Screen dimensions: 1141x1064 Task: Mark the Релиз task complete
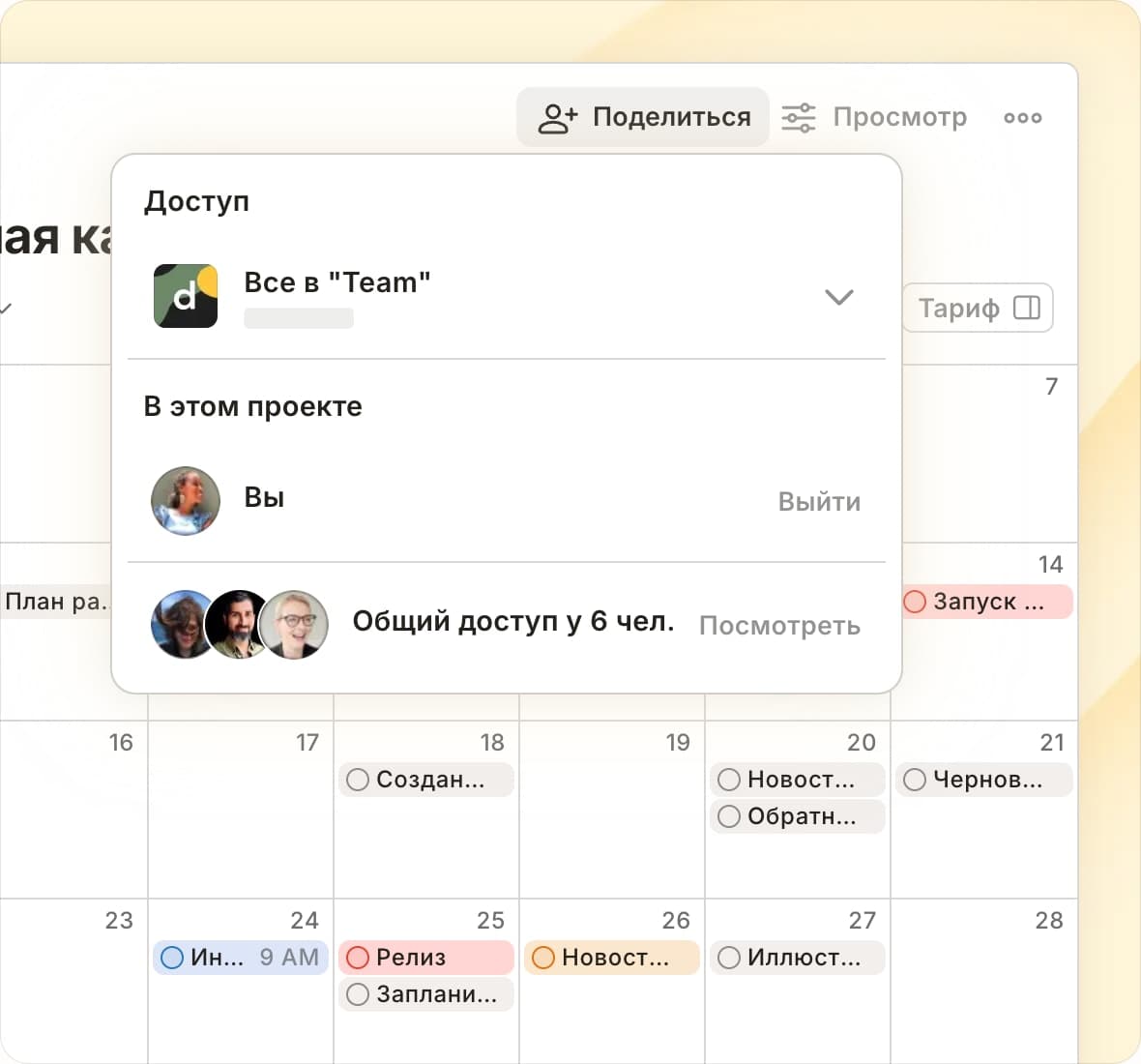coord(358,958)
